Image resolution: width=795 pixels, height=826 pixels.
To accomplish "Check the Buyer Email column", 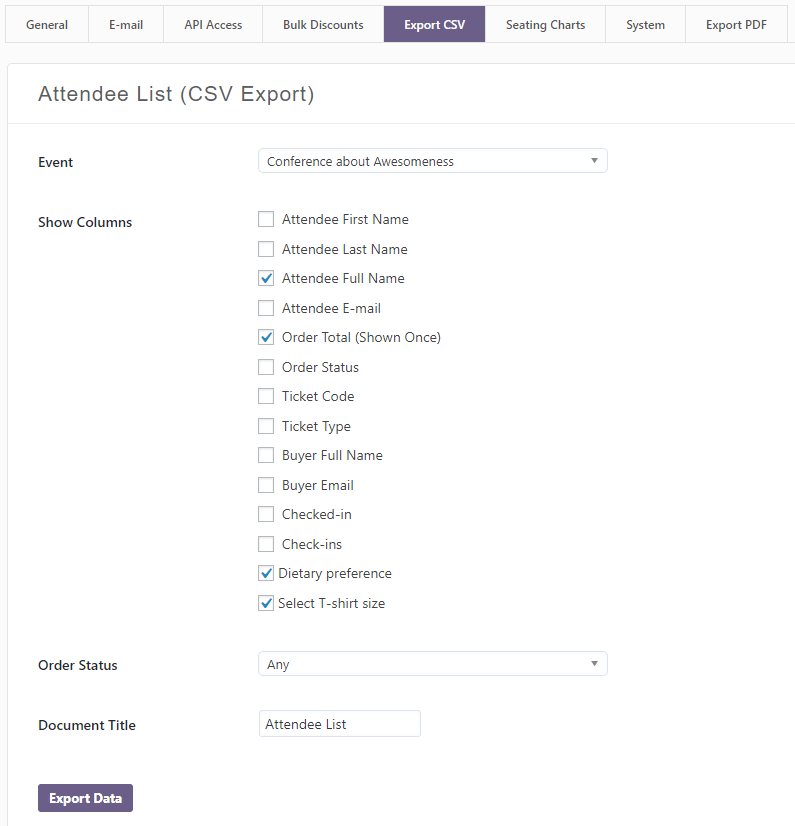I will tap(266, 485).
